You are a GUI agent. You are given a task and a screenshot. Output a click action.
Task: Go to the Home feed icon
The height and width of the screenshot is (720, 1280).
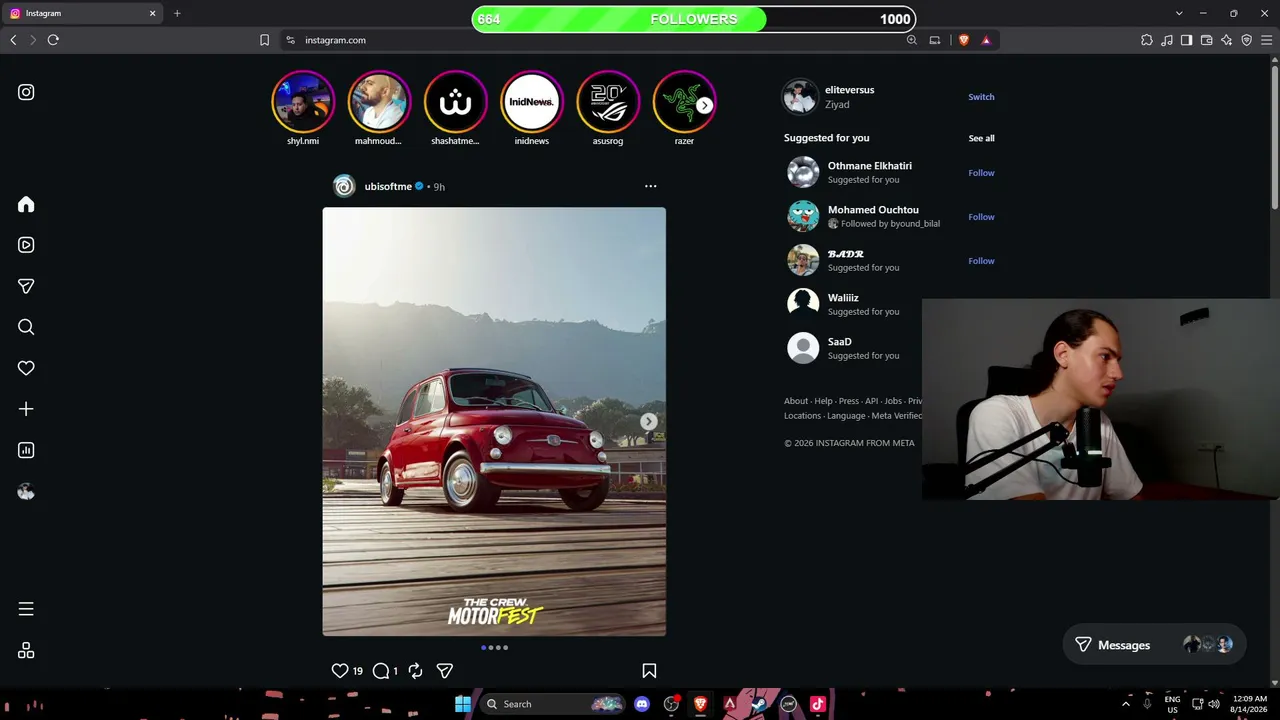pyautogui.click(x=26, y=204)
